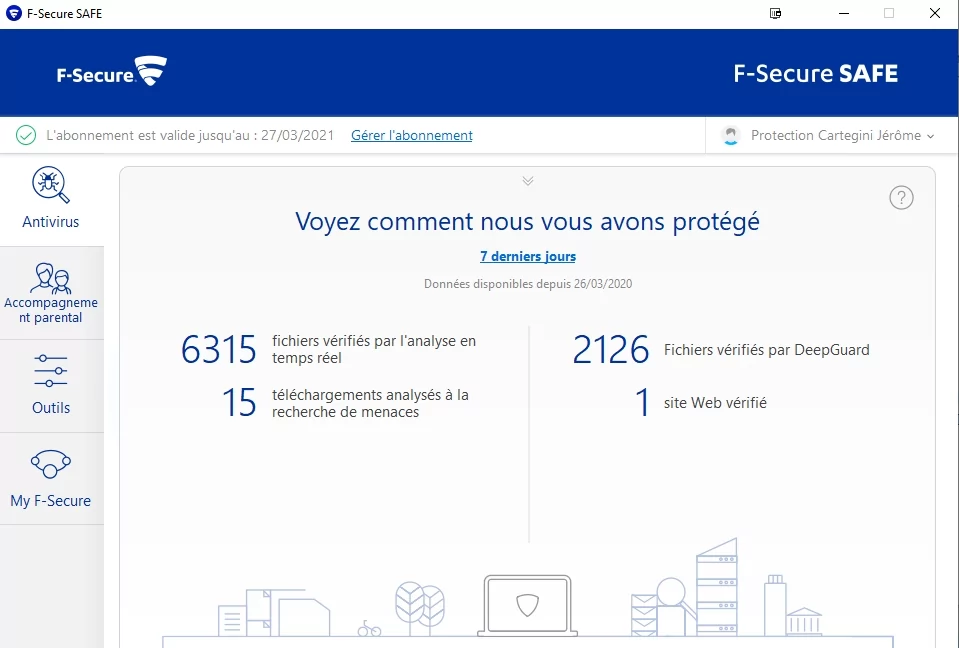This screenshot has height=648, width=959.
Task: Click the Gérer l'abonnement link
Action: (412, 135)
